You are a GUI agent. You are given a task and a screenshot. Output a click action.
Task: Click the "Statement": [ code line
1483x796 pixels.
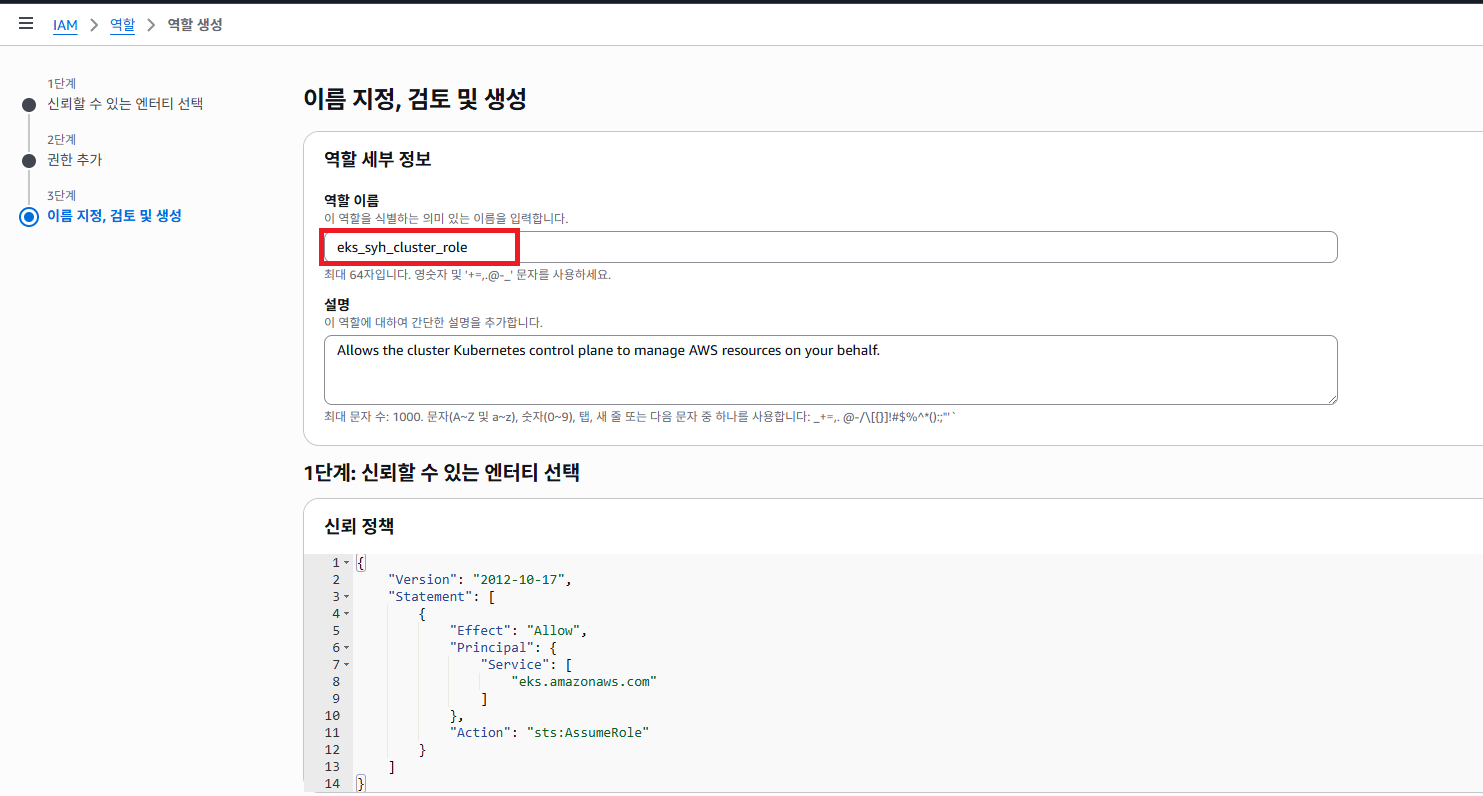coord(441,597)
